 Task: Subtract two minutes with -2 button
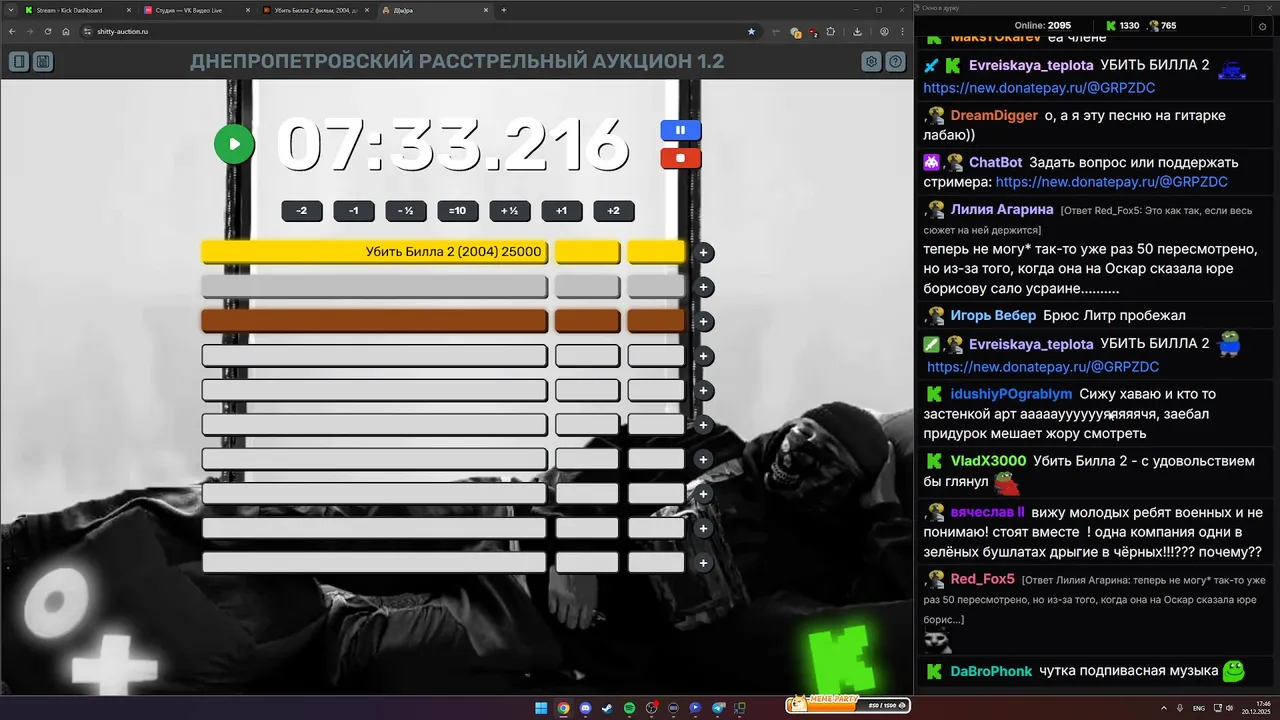301,211
